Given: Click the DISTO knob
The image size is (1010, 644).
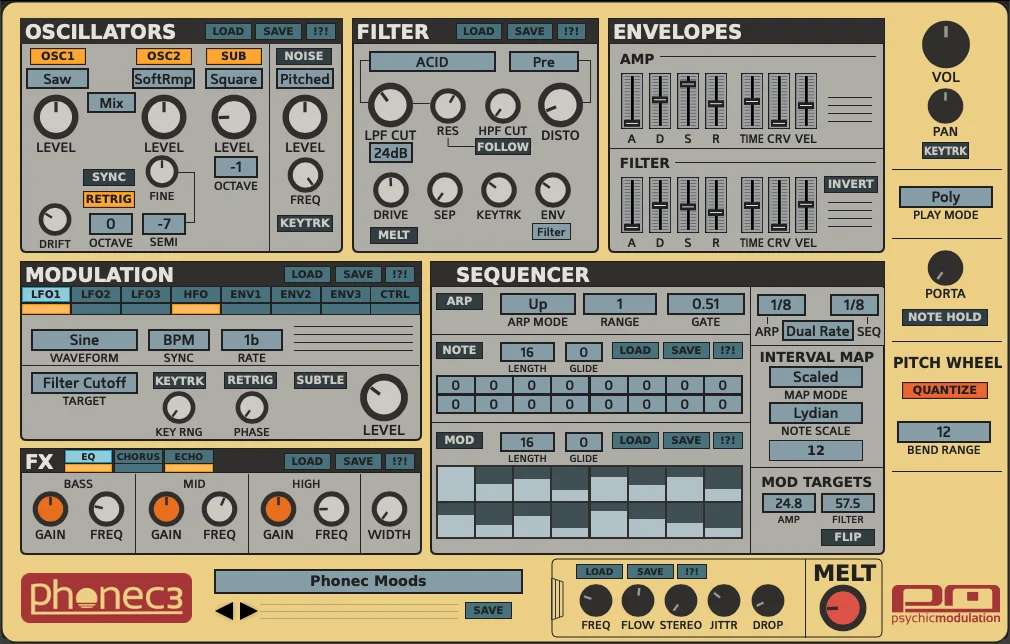Looking at the screenshot, I should (x=560, y=104).
